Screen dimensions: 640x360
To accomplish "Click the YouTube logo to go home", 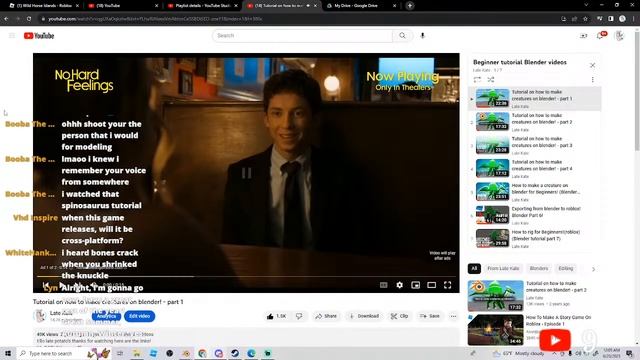I will (39, 36).
